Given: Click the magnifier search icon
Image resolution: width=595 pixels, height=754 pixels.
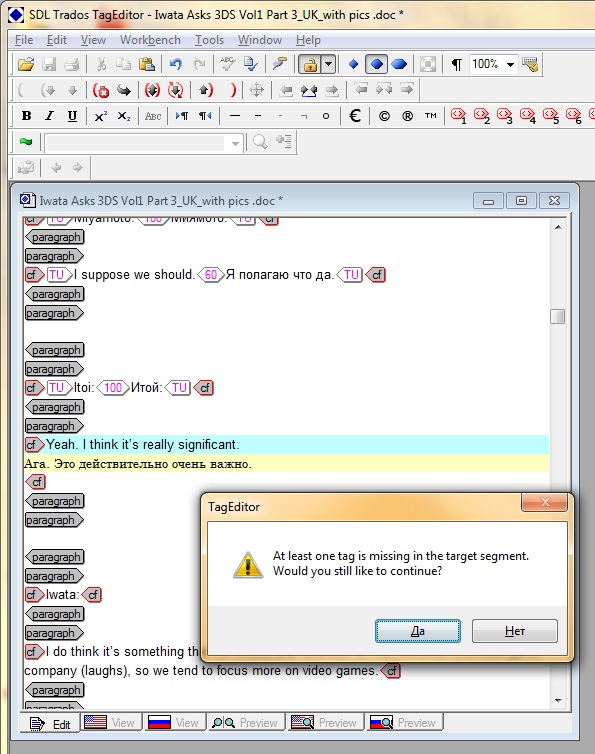Looking at the screenshot, I should pos(260,142).
